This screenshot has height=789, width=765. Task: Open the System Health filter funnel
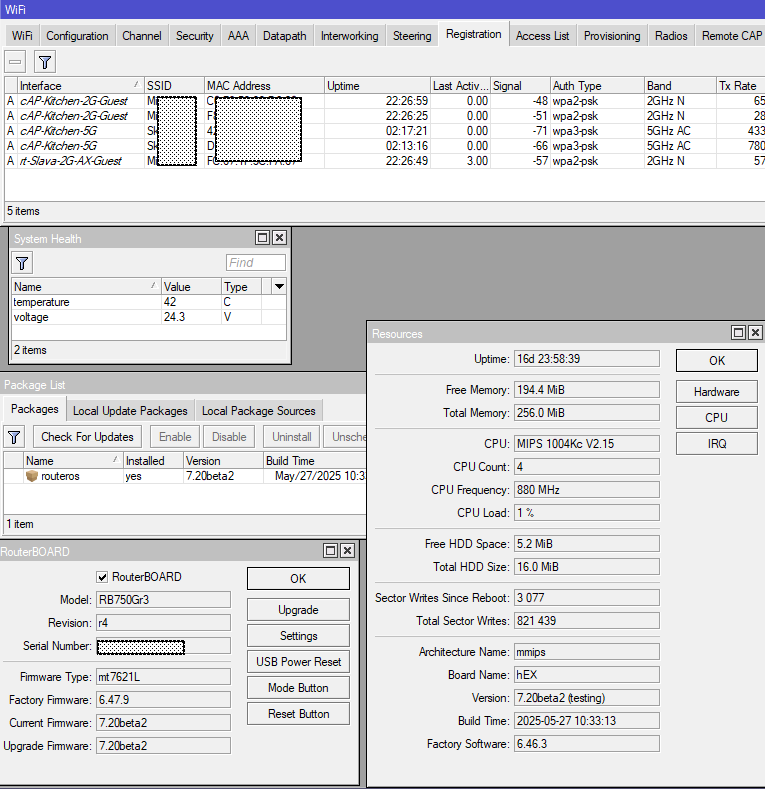coord(22,263)
